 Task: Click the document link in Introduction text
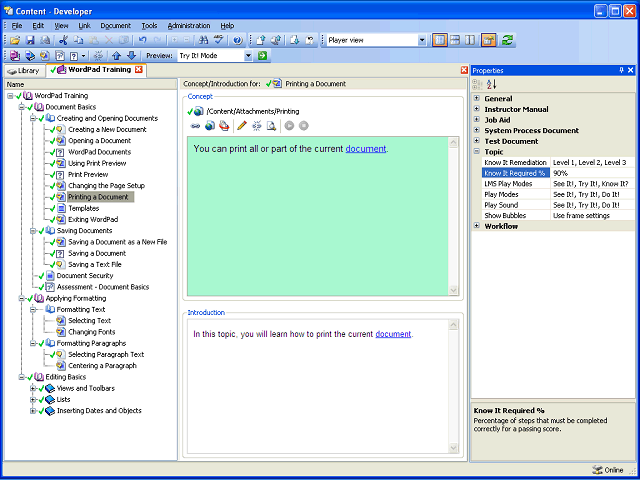point(393,334)
